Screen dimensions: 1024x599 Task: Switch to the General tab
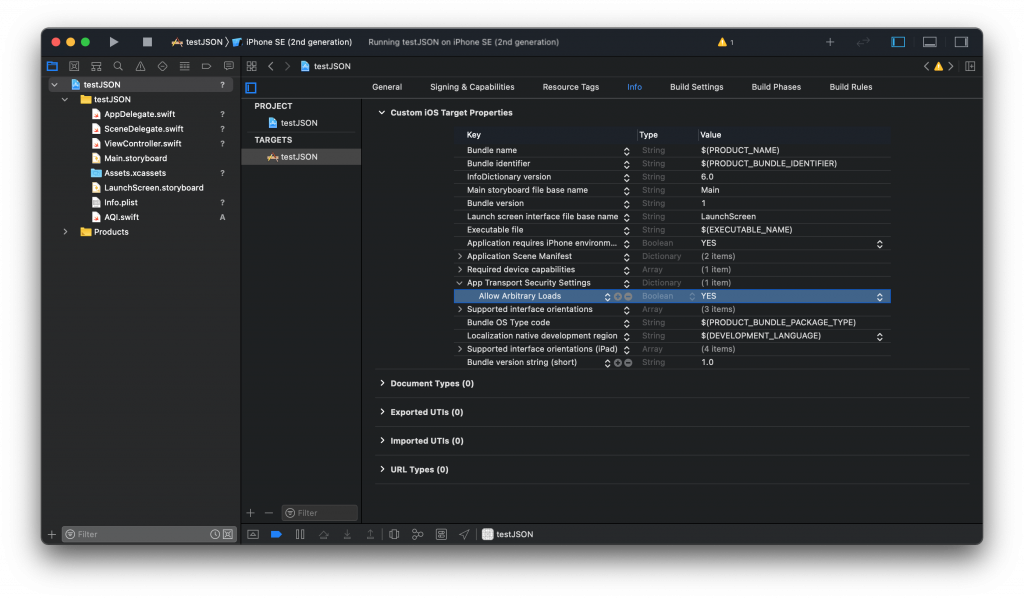tap(387, 87)
